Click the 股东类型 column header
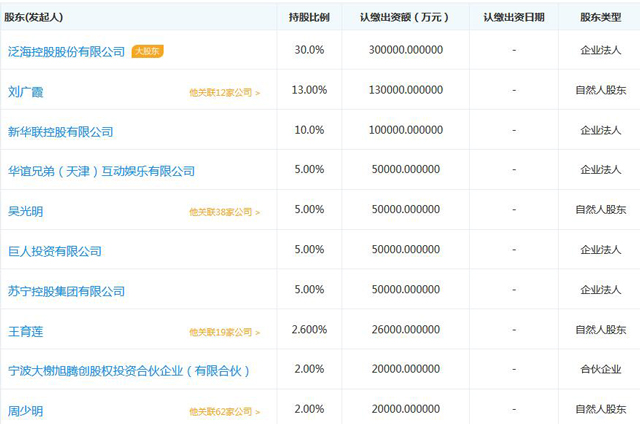This screenshot has width=640, height=424. coord(600,17)
